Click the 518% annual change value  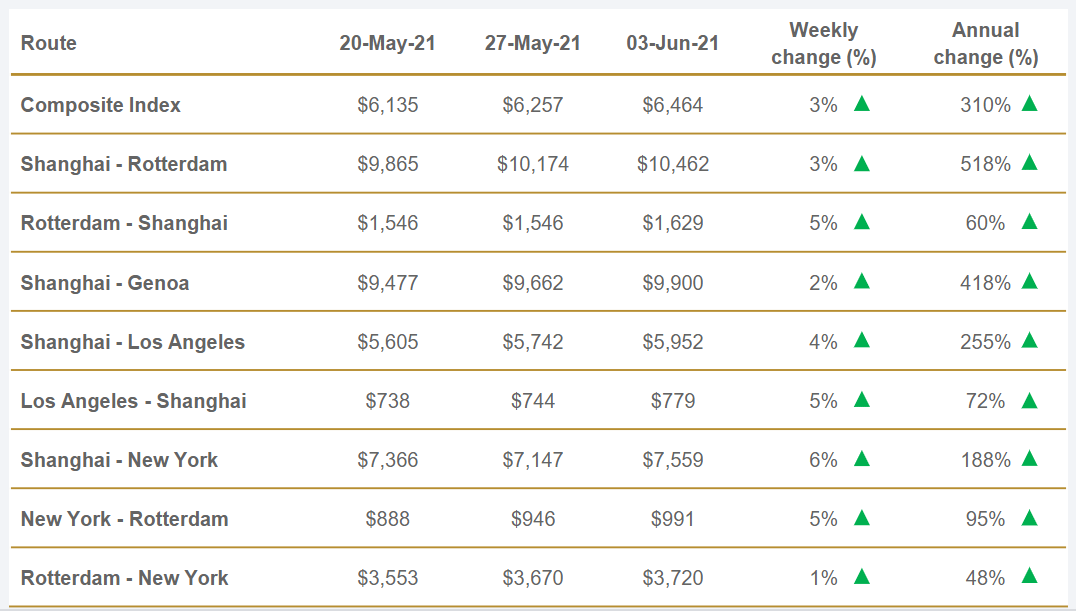(985, 164)
